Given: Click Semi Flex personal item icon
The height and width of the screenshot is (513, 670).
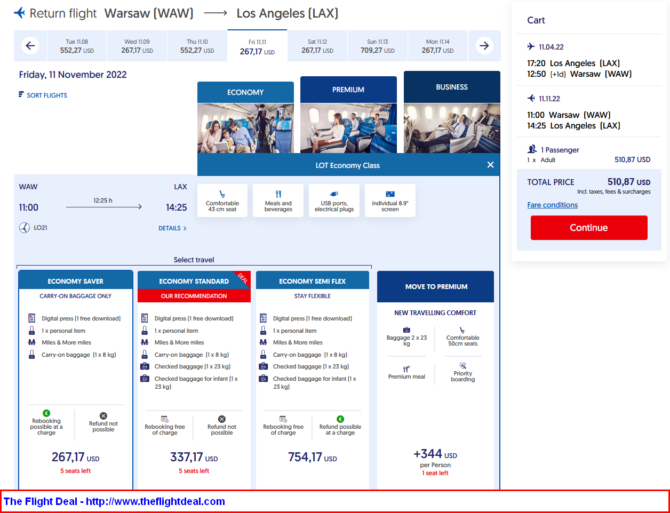Looking at the screenshot, I should point(263,331).
